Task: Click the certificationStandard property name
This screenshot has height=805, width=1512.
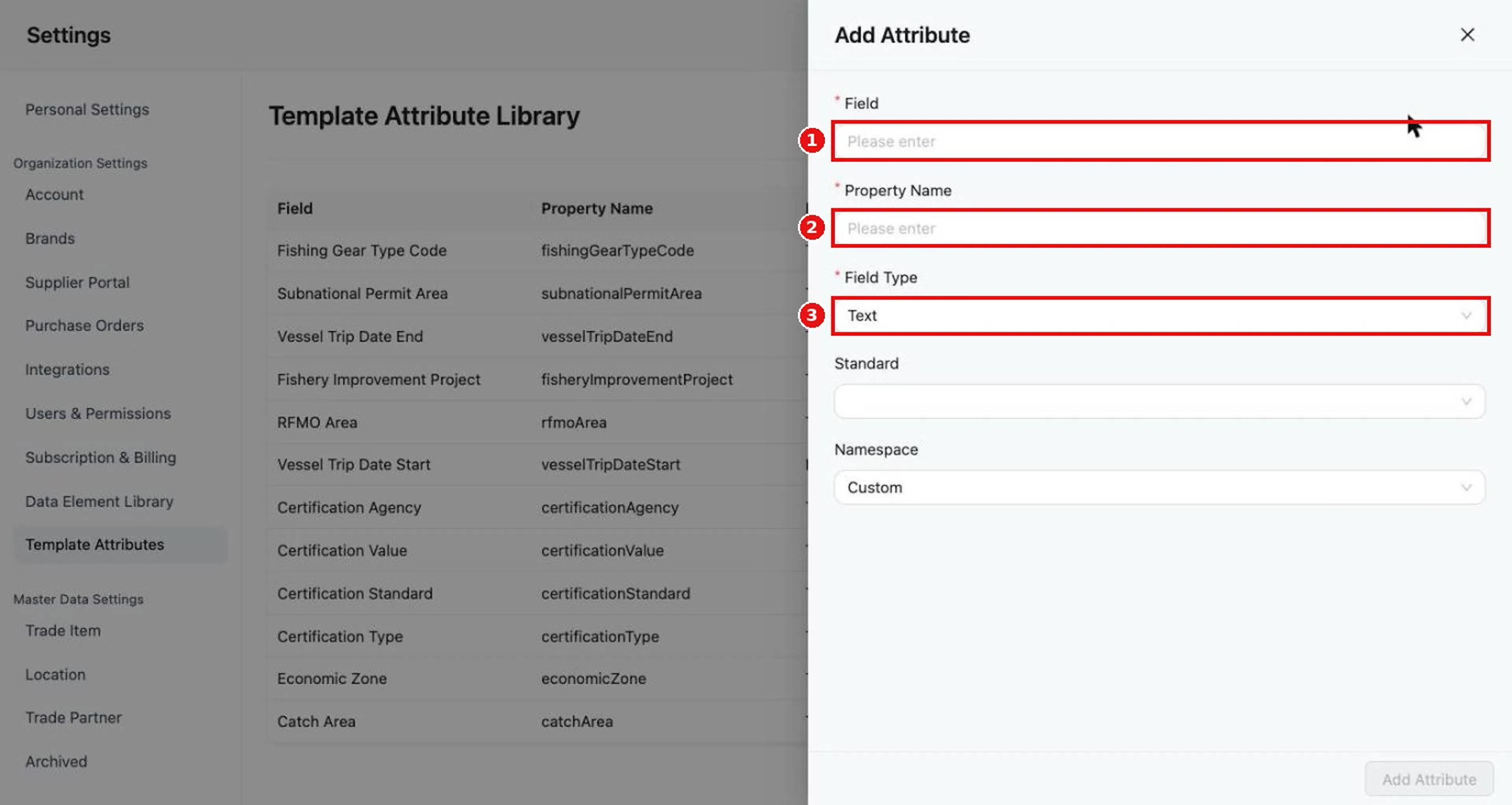Action: tap(616, 593)
